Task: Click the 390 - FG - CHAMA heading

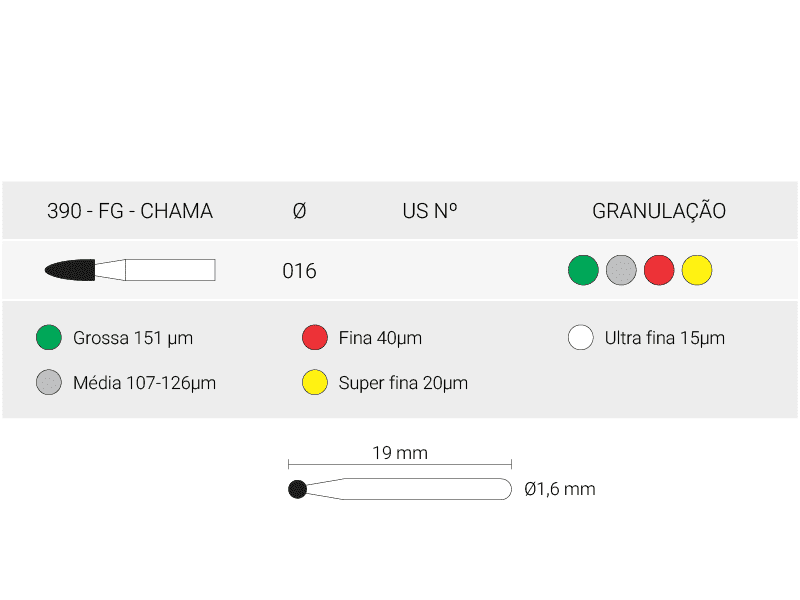Action: (130, 211)
